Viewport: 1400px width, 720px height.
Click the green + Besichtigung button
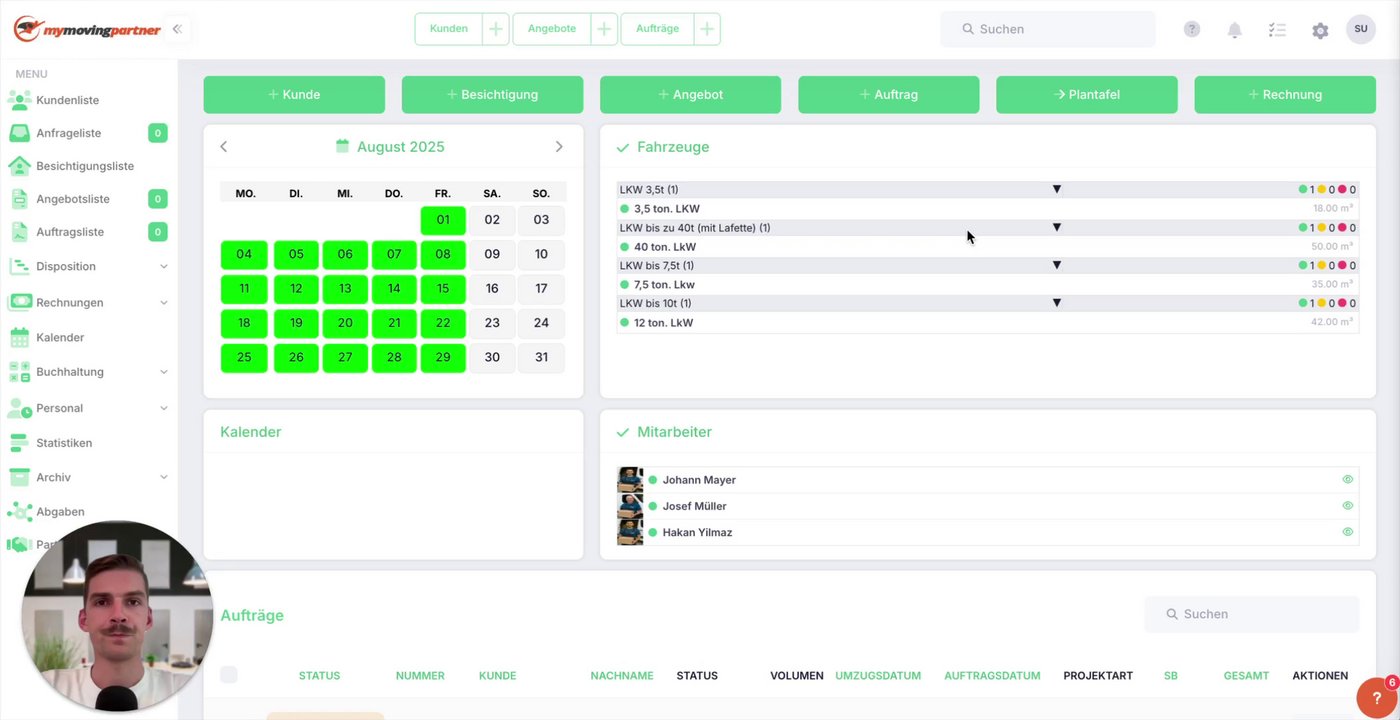(492, 95)
